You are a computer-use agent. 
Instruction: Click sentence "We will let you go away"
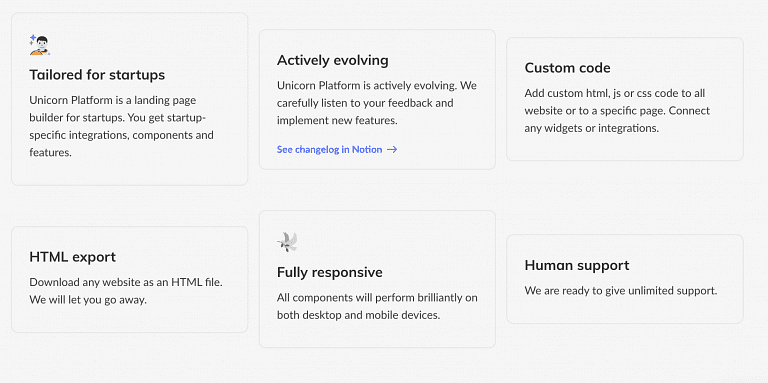pyautogui.click(x=88, y=300)
